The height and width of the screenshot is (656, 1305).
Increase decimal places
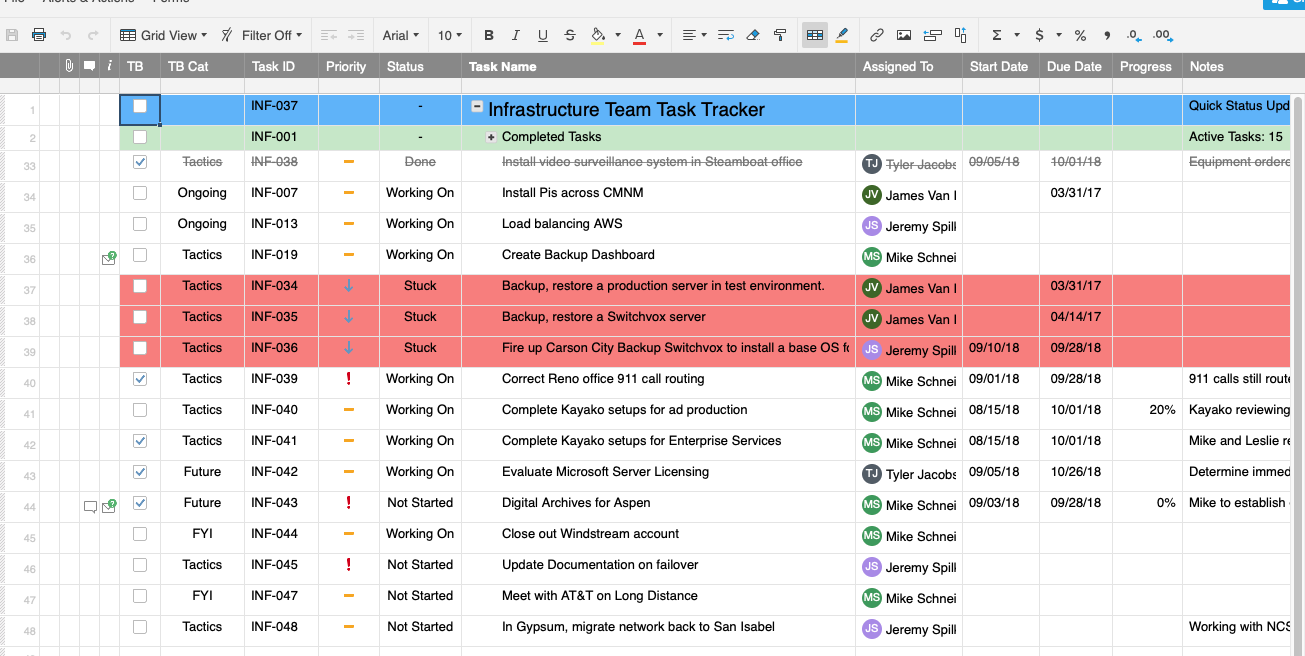(x=1162, y=35)
